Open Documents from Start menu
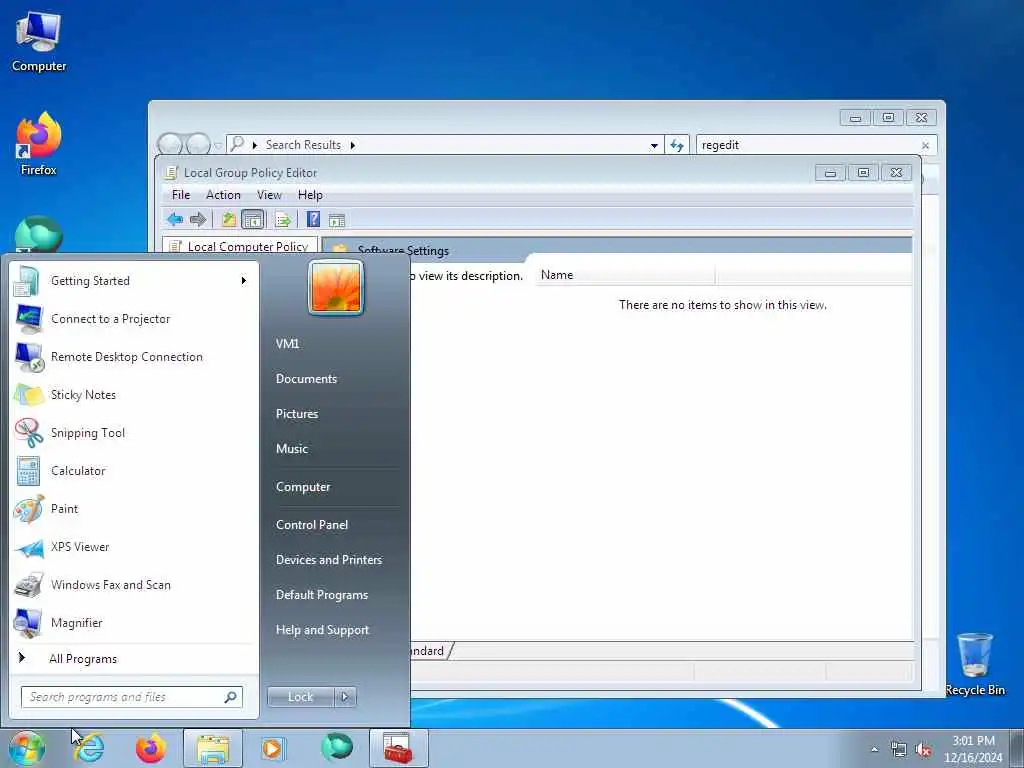Image resolution: width=1024 pixels, height=768 pixels. (x=306, y=379)
